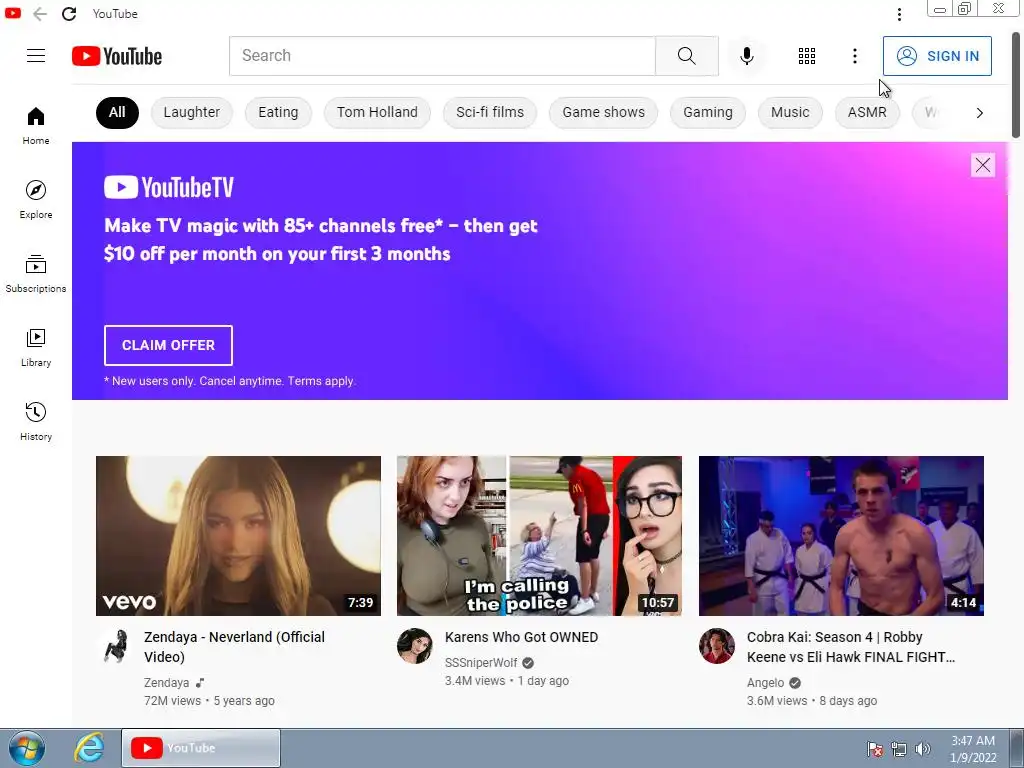This screenshot has height=768, width=1024.
Task: Open SSSniperWolf channel avatar
Action: click(415, 646)
